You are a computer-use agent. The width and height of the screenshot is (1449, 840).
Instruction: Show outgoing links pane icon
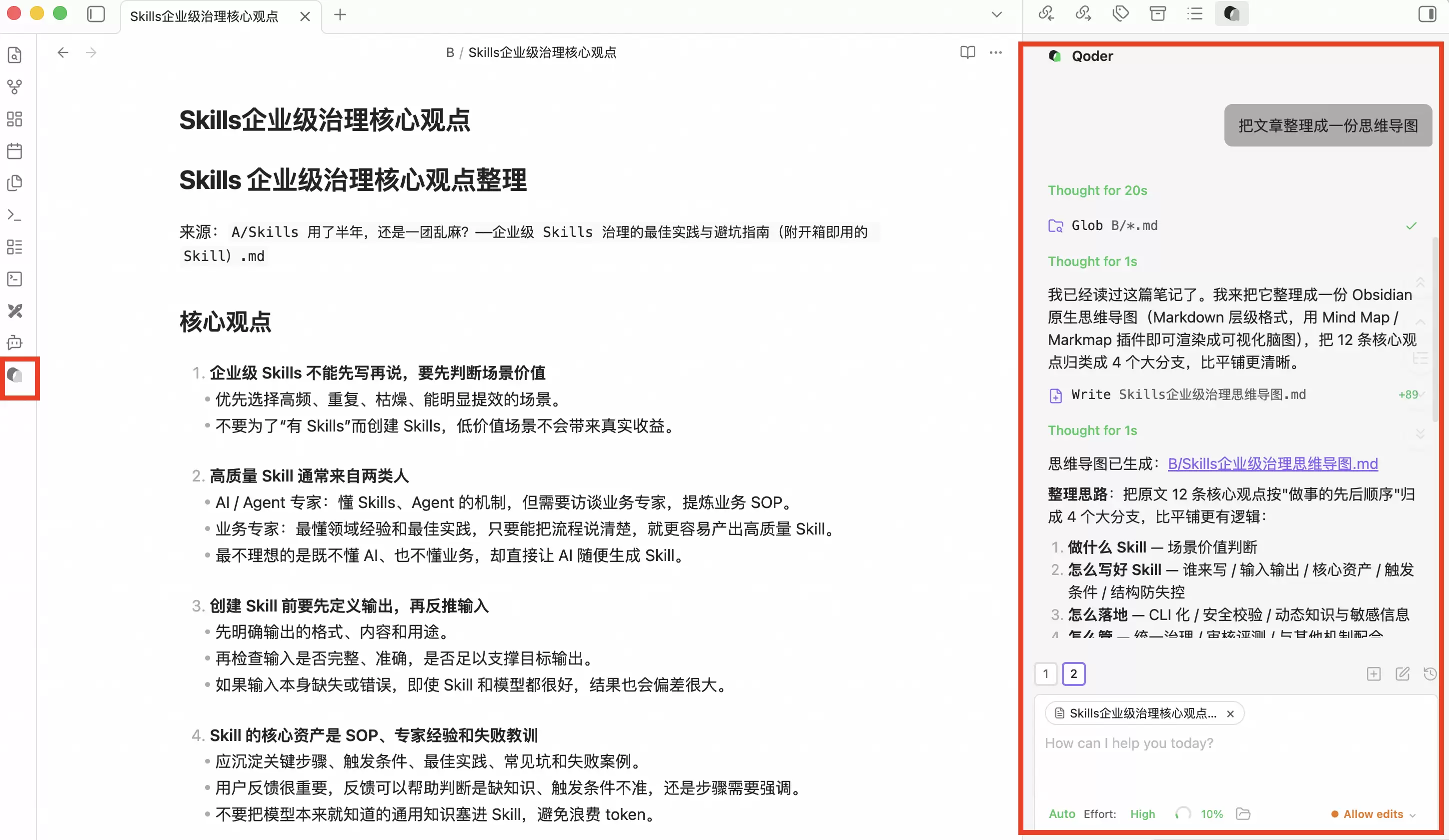(x=1083, y=13)
